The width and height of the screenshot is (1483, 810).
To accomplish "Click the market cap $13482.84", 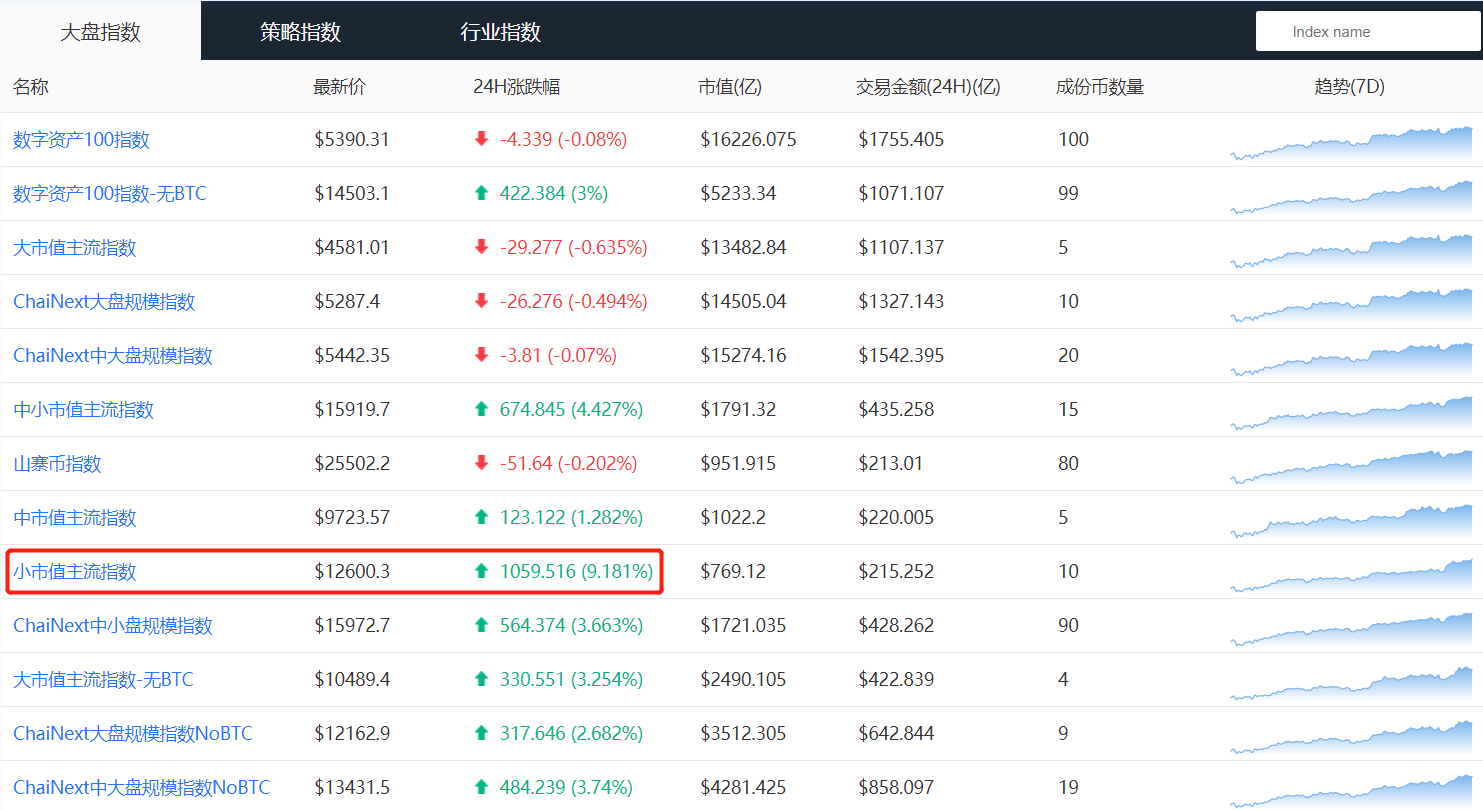I will (744, 248).
